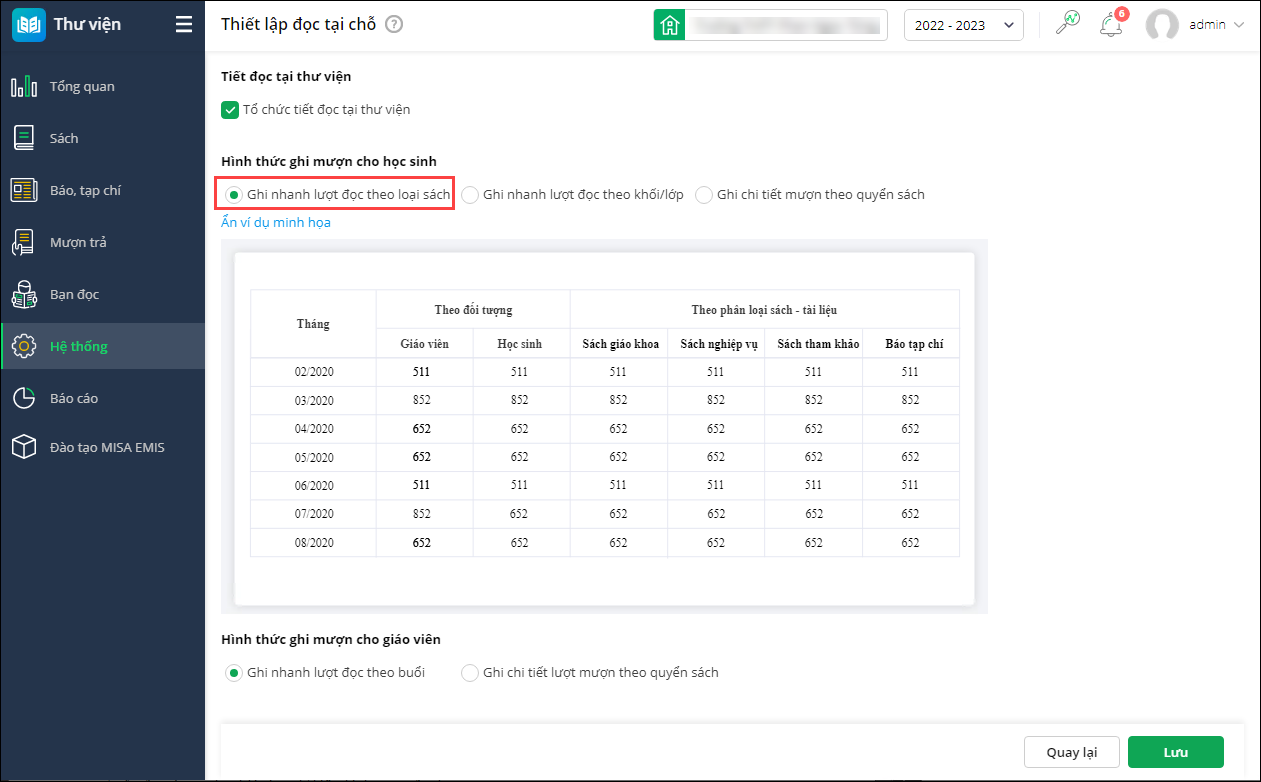The height and width of the screenshot is (782, 1261).
Task: Select Ghi nhanh lượt đọc theo buổi
Action: coord(233,672)
